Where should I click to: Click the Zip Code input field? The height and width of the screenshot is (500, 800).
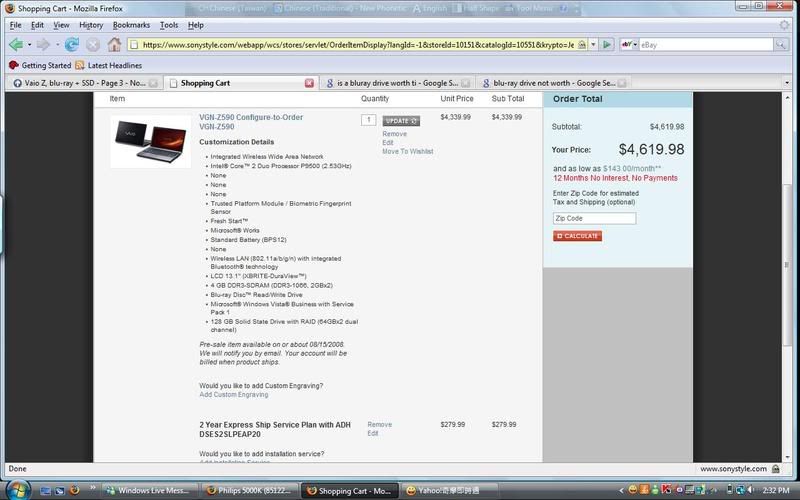pyautogui.click(x=594, y=218)
